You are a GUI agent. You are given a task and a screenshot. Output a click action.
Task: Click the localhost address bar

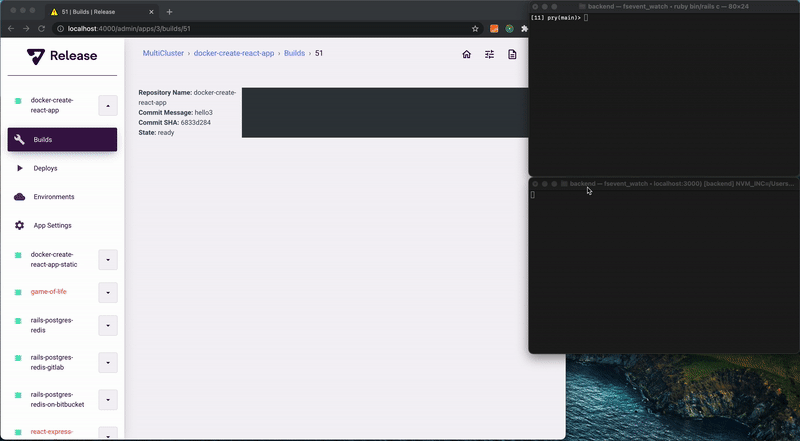pyautogui.click(x=250, y=29)
